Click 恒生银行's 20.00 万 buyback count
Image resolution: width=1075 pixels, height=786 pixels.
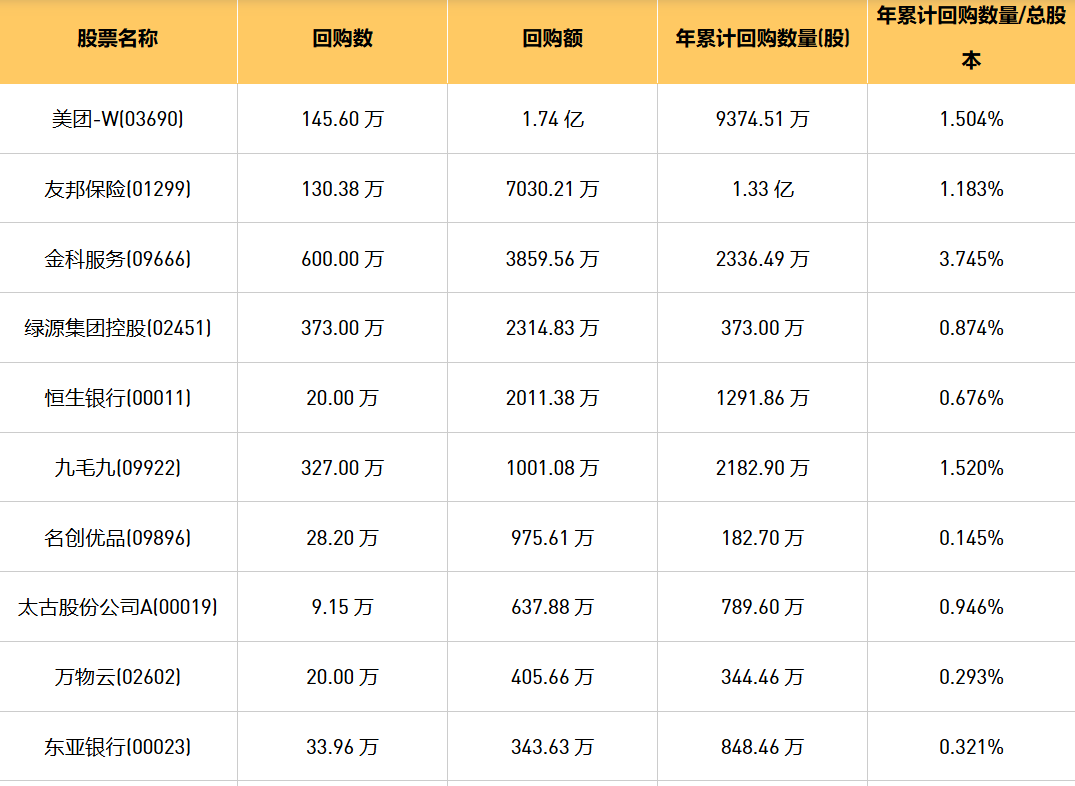click(342, 398)
